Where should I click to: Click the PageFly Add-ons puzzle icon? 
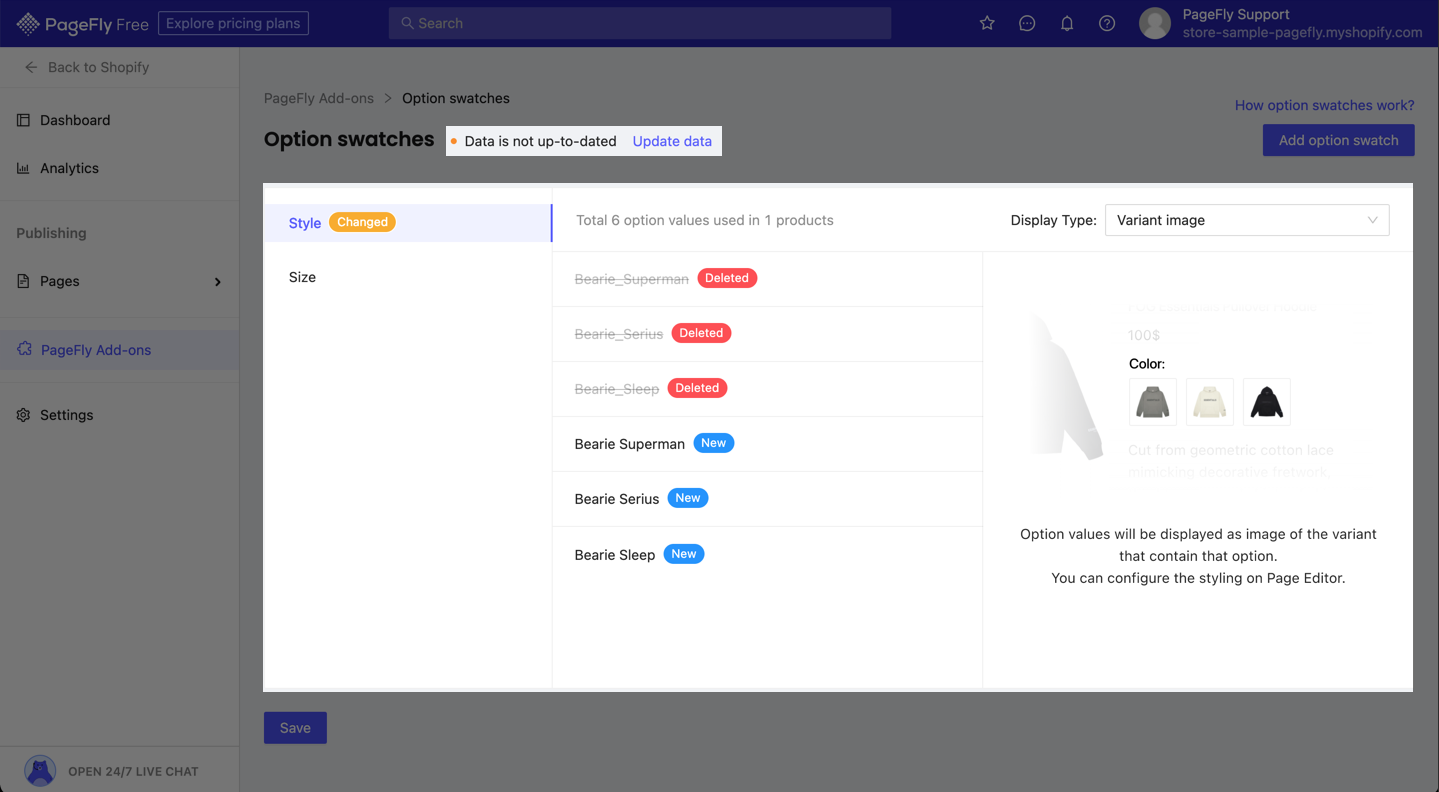(24, 349)
